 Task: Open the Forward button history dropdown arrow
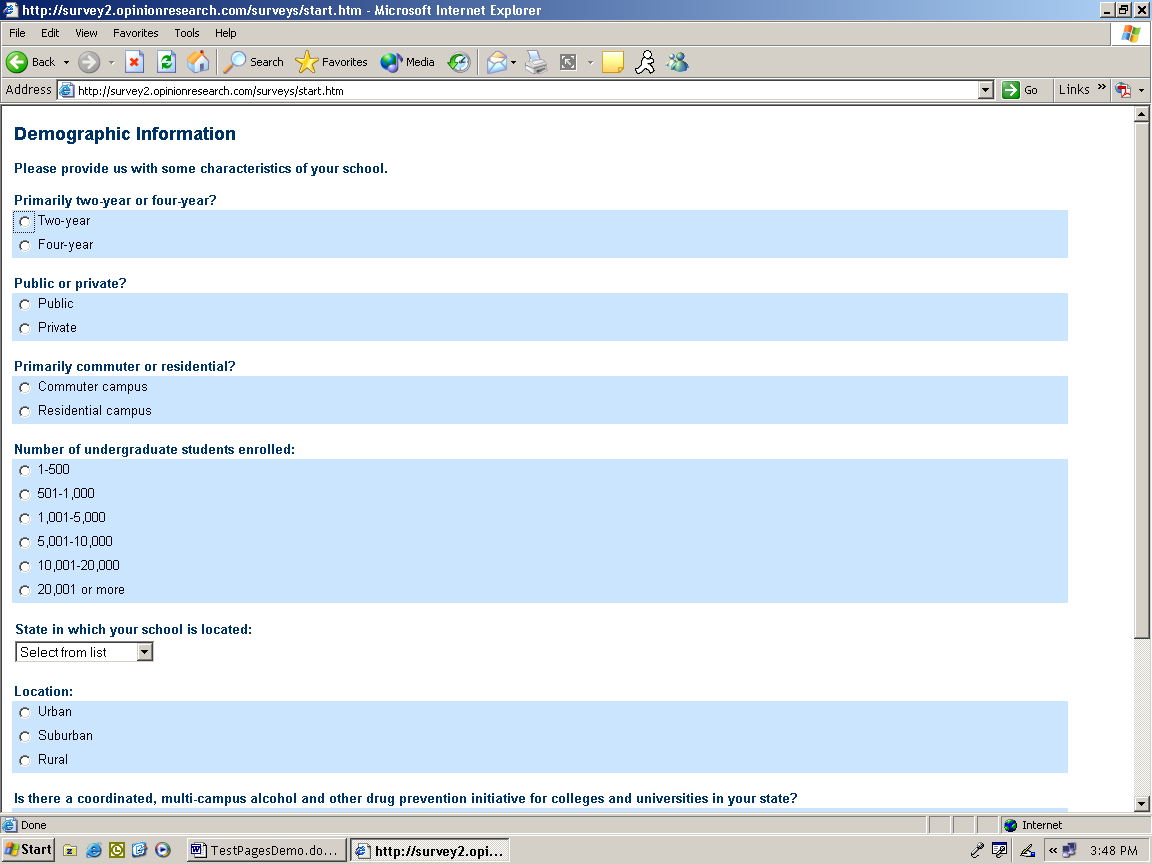click(112, 62)
